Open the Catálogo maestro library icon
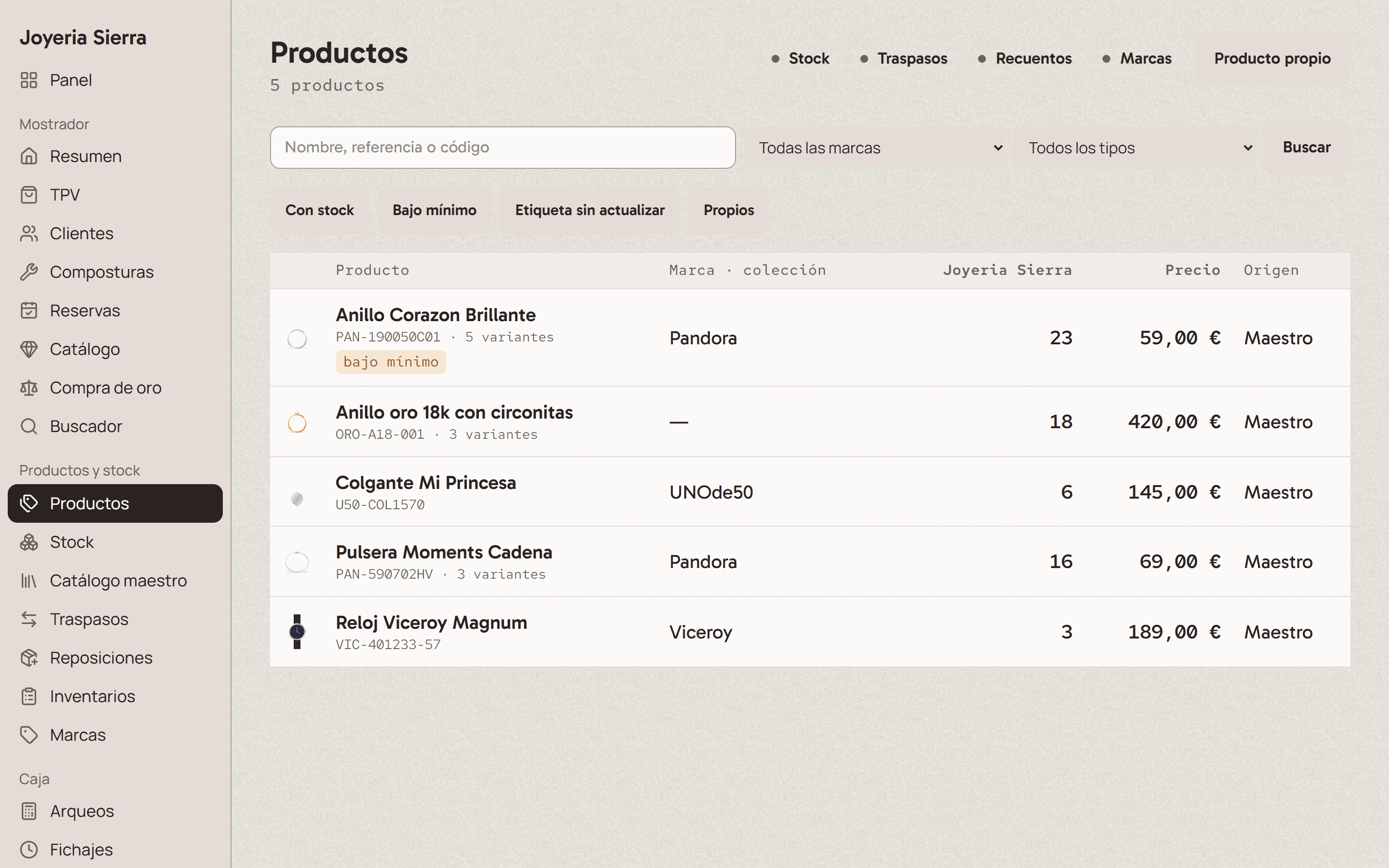 (x=29, y=581)
